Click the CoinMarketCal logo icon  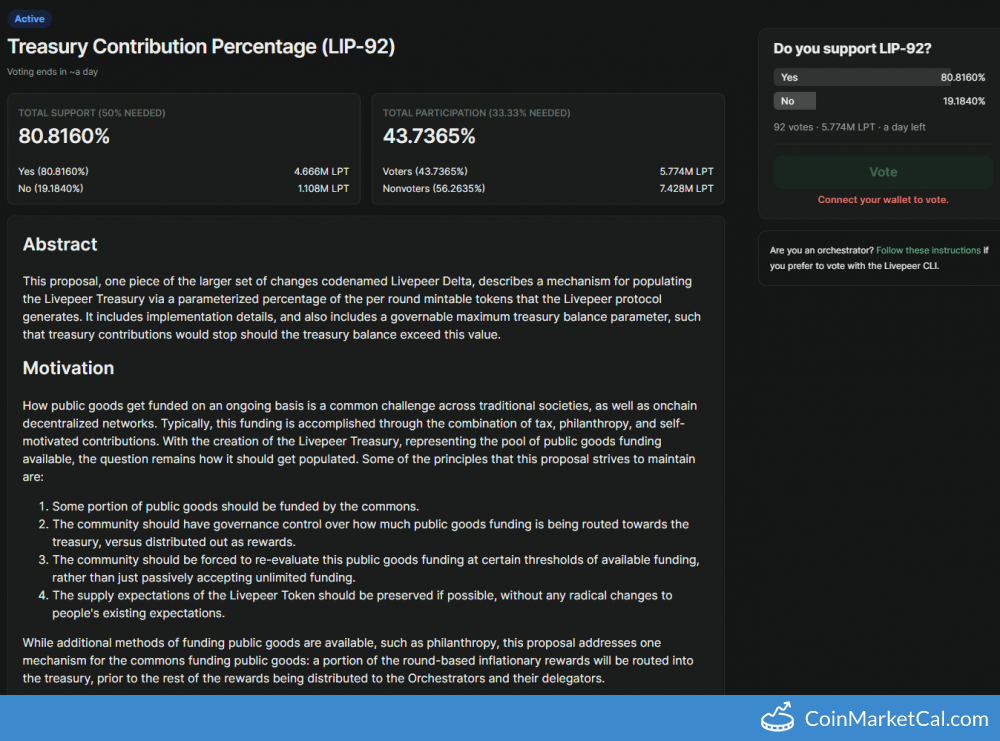point(778,718)
